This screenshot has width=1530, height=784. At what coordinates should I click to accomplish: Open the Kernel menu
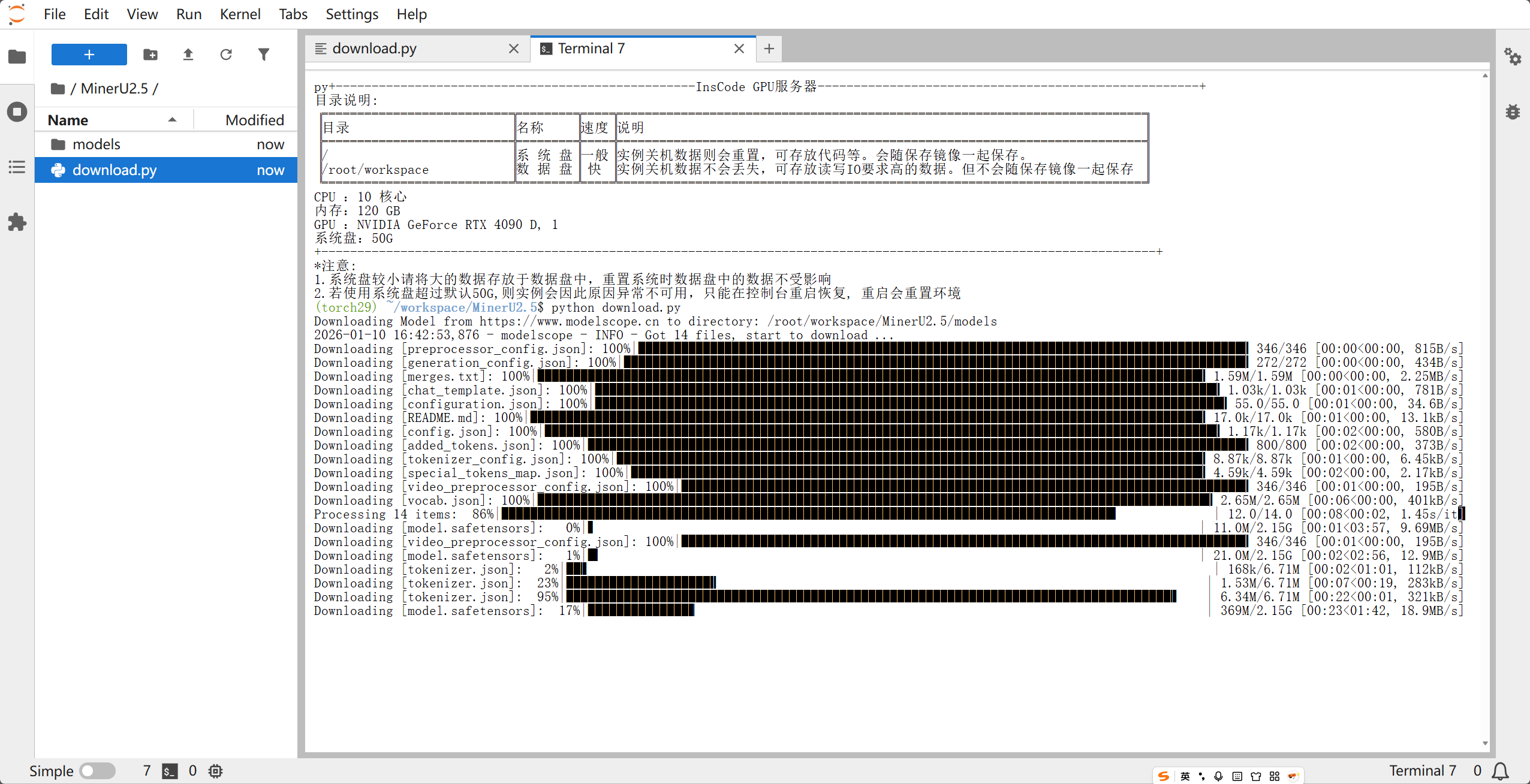click(240, 14)
